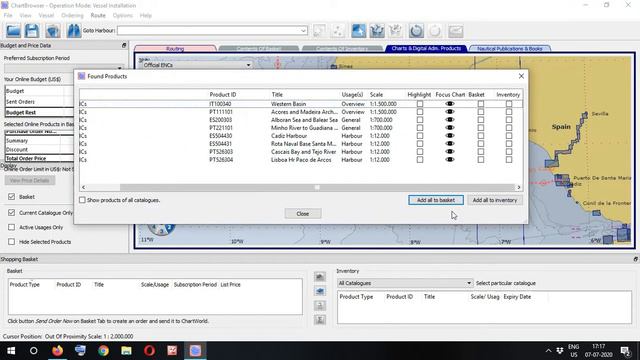The height and width of the screenshot is (360, 640).
Task: Enable Active Usages Only
Action: [x=11, y=227]
